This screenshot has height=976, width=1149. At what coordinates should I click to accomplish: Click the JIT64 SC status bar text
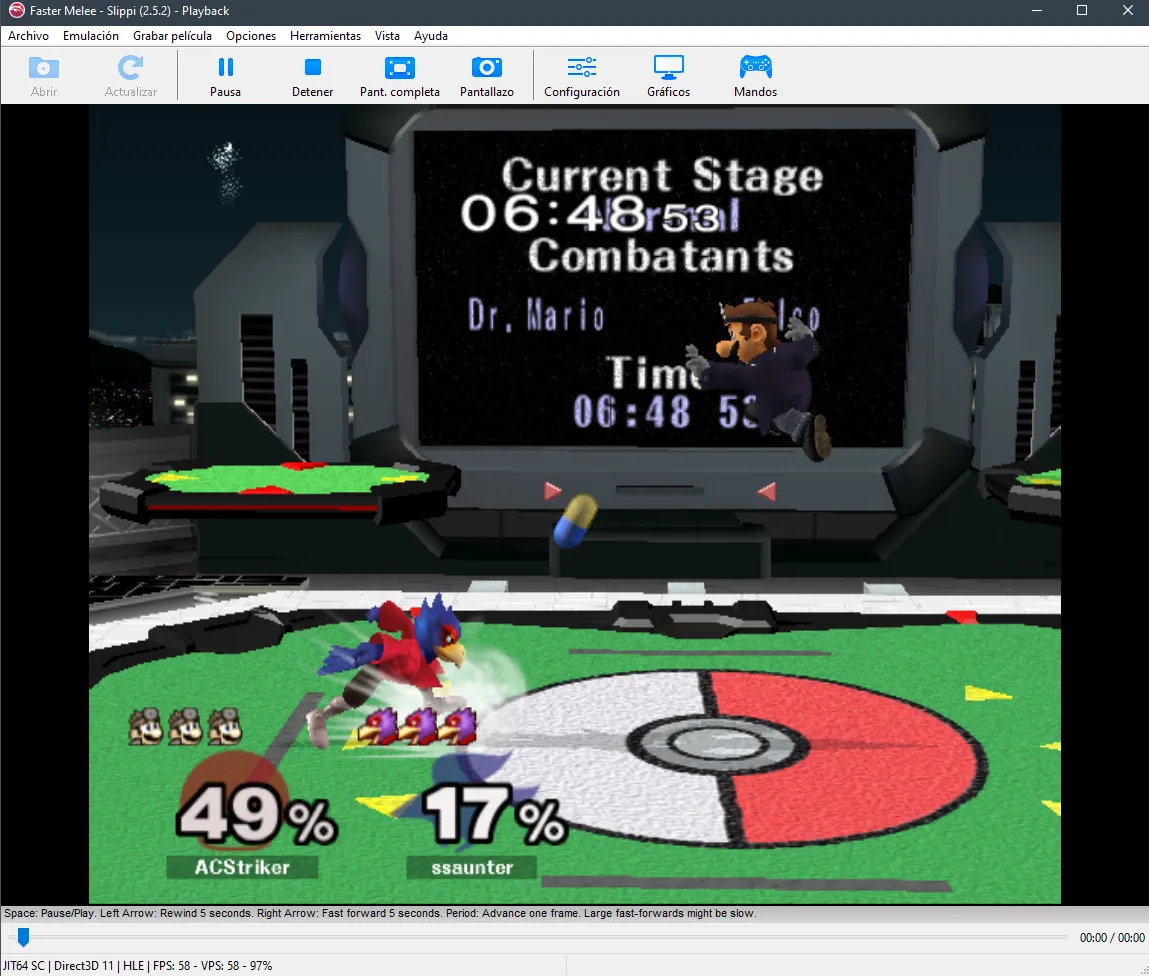click(x=138, y=966)
